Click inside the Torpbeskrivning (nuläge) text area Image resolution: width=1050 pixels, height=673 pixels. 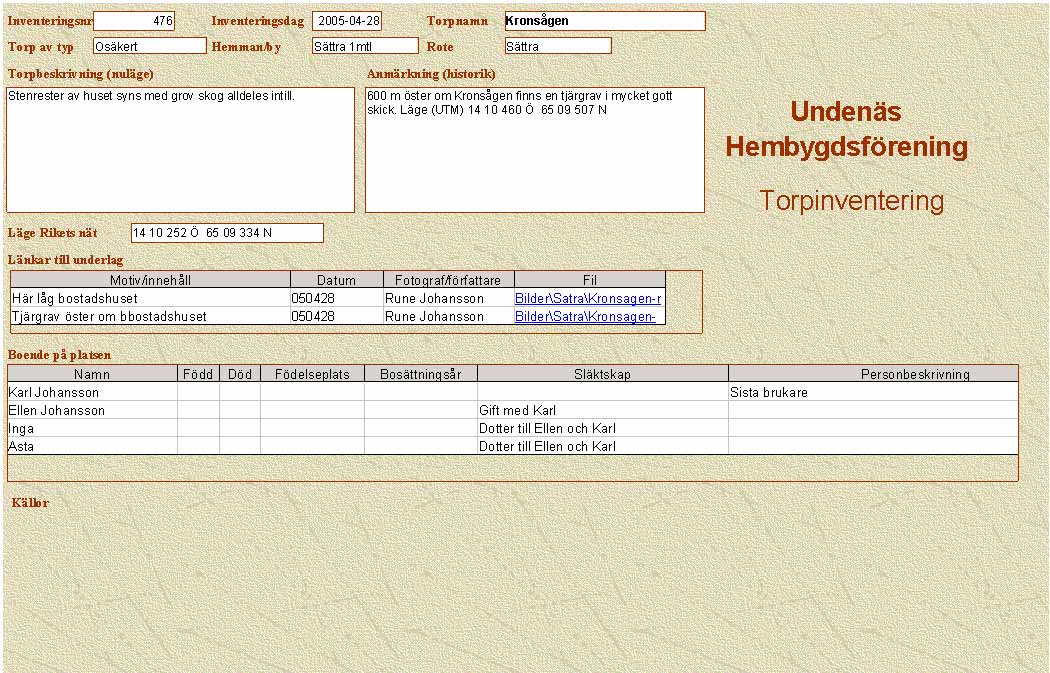180,150
